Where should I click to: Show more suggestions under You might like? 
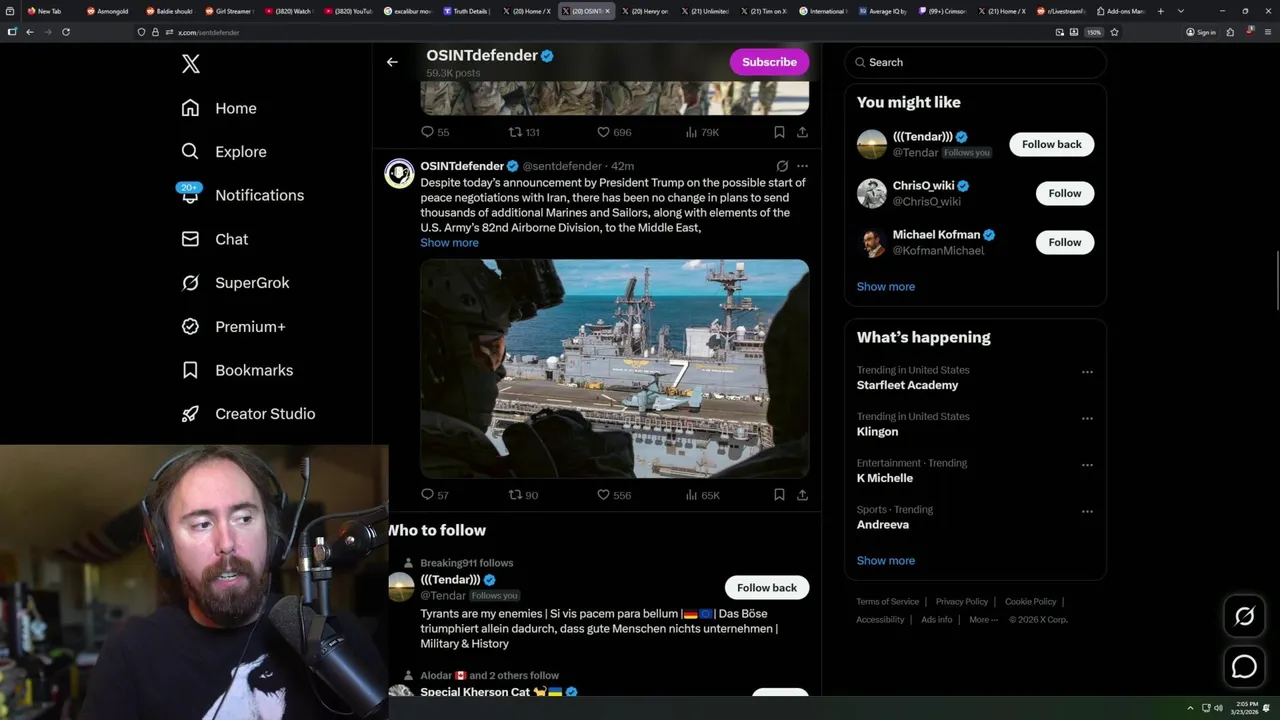[x=886, y=287]
